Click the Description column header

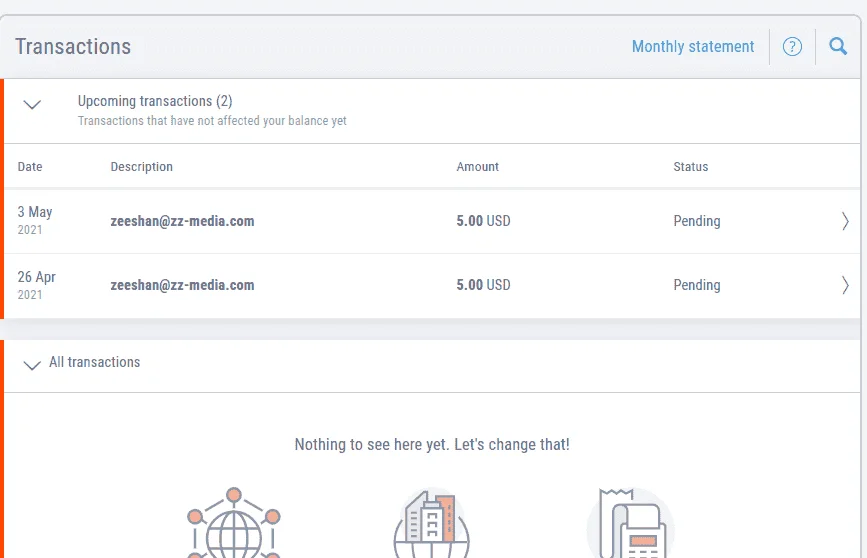tap(142, 166)
